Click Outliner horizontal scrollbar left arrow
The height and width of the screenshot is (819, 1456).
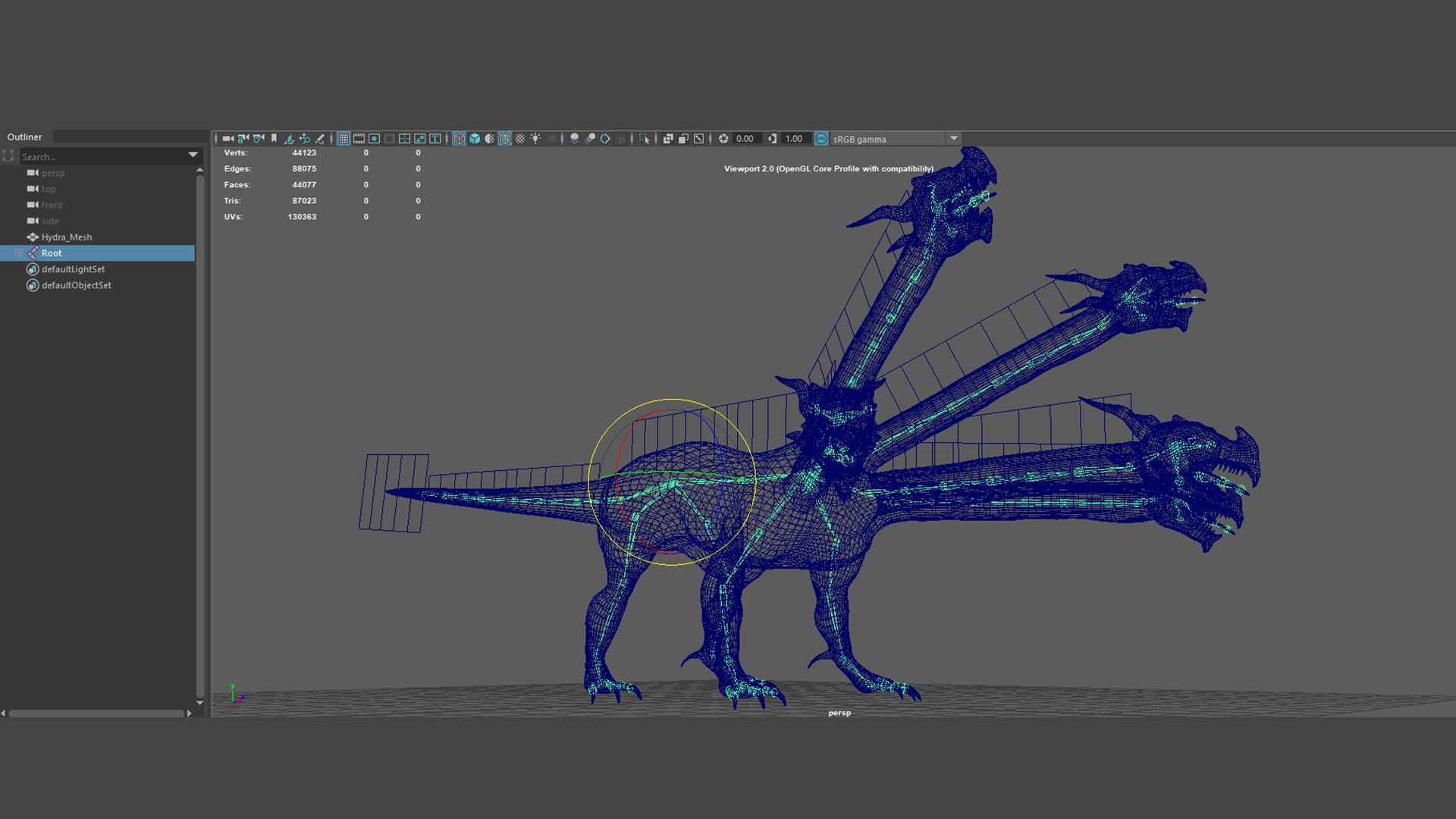(3, 713)
